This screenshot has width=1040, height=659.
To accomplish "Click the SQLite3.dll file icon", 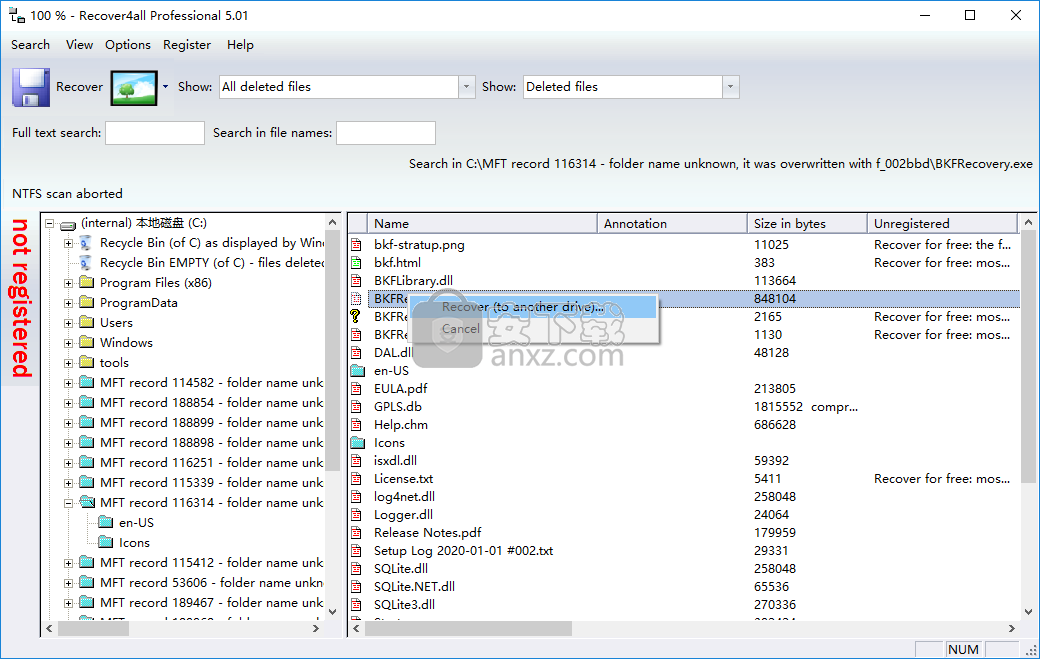I will pos(356,605).
